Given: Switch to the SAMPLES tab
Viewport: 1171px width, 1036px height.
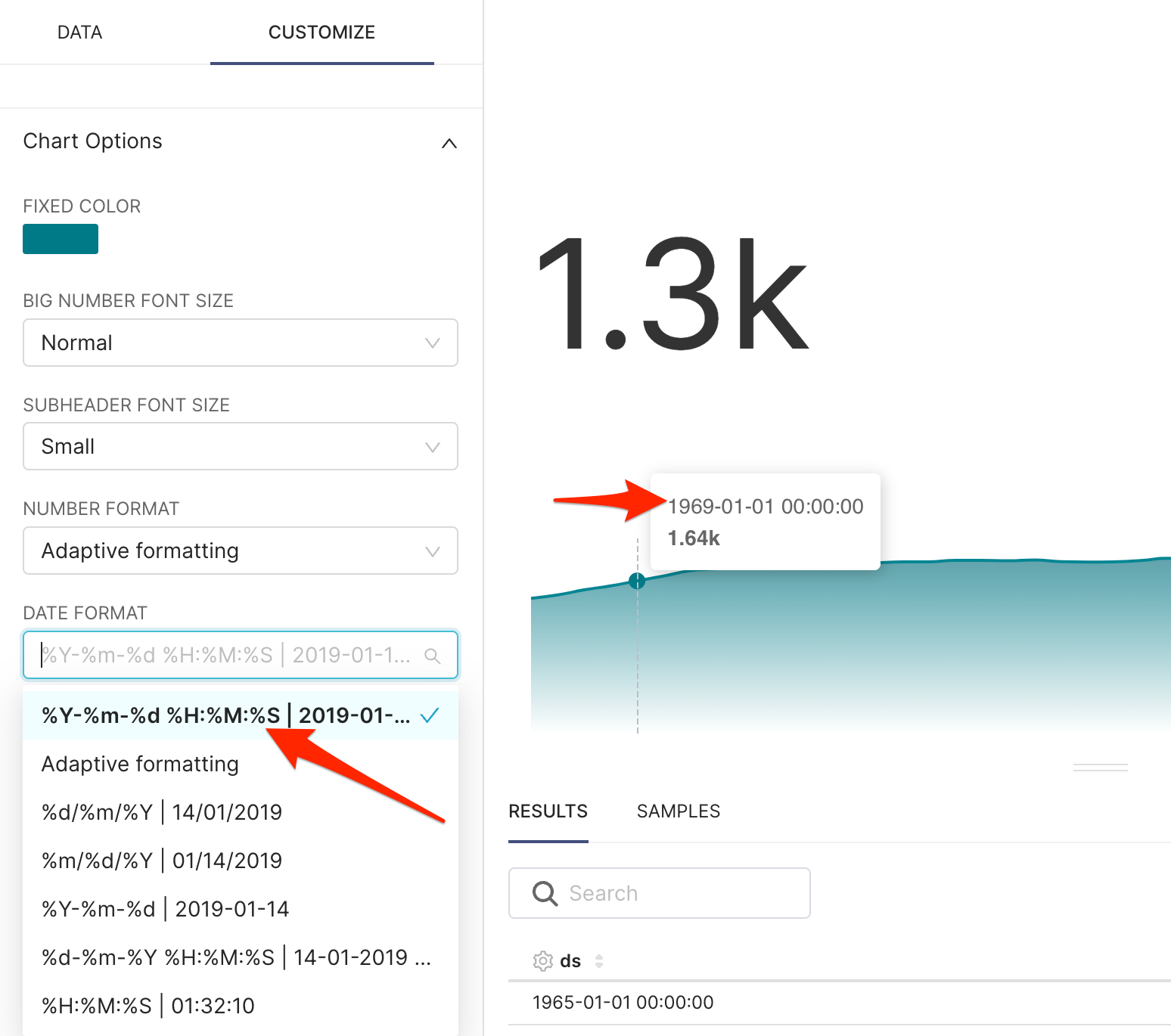Looking at the screenshot, I should click(678, 811).
